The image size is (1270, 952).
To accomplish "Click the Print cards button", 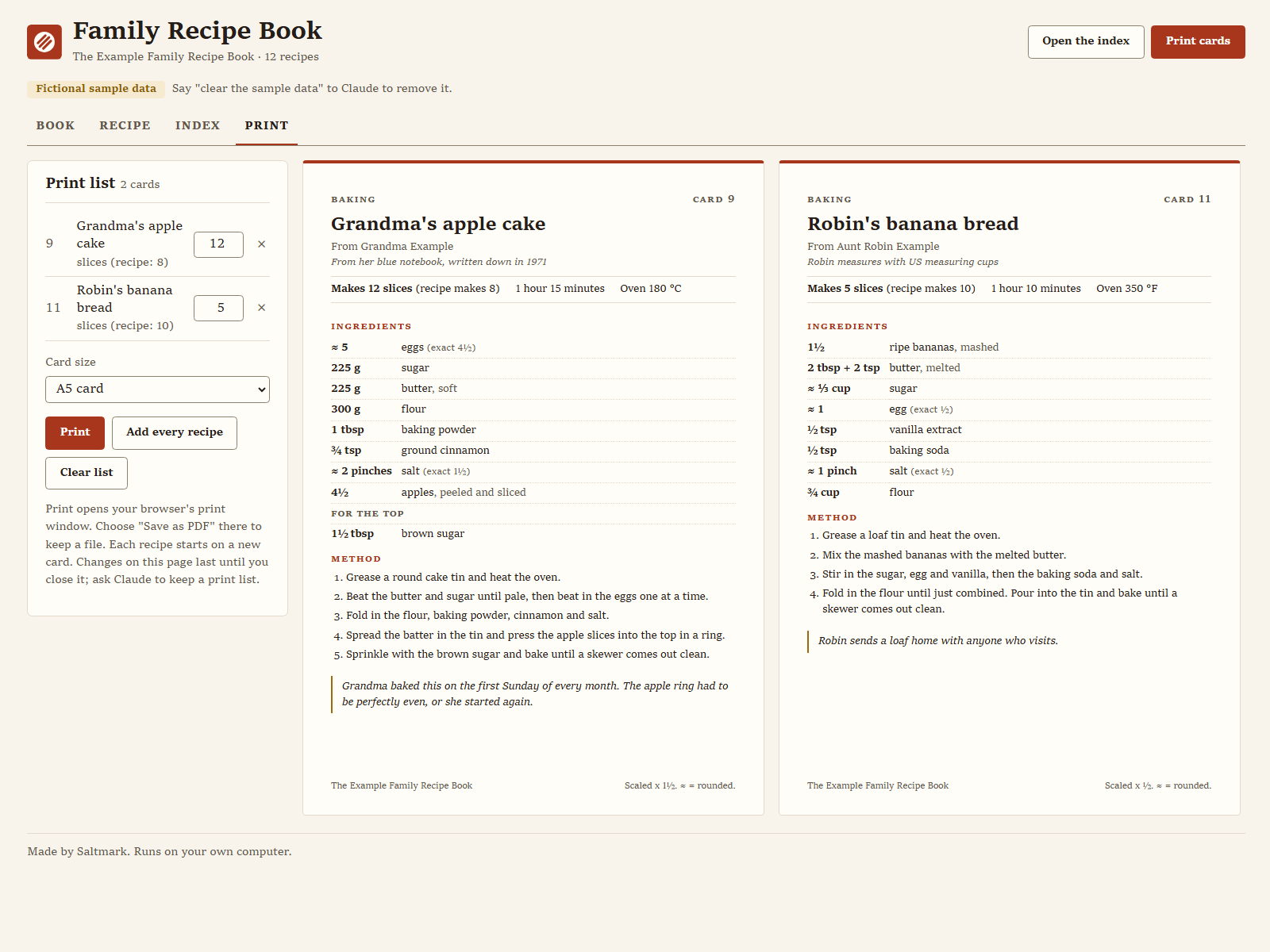I will click(1198, 42).
